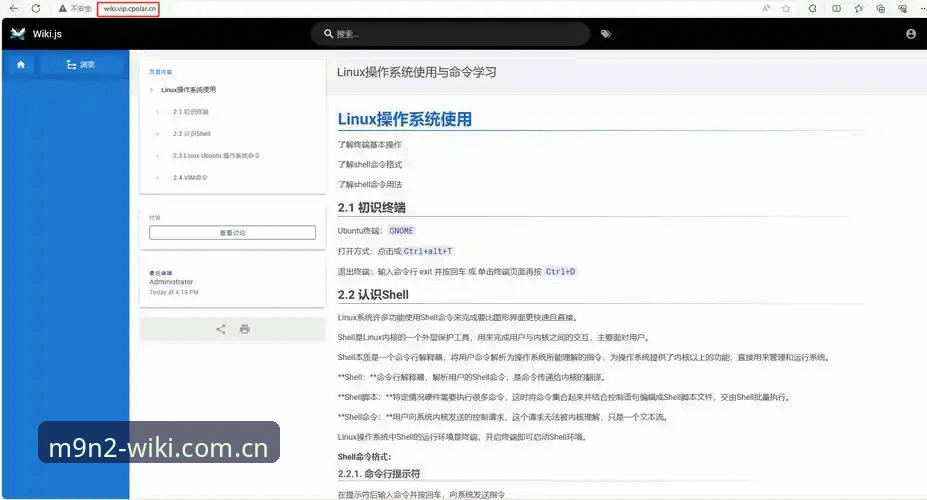Viewport: 927px width, 500px height.
Task: Open browser collections icon
Action: (881, 8)
